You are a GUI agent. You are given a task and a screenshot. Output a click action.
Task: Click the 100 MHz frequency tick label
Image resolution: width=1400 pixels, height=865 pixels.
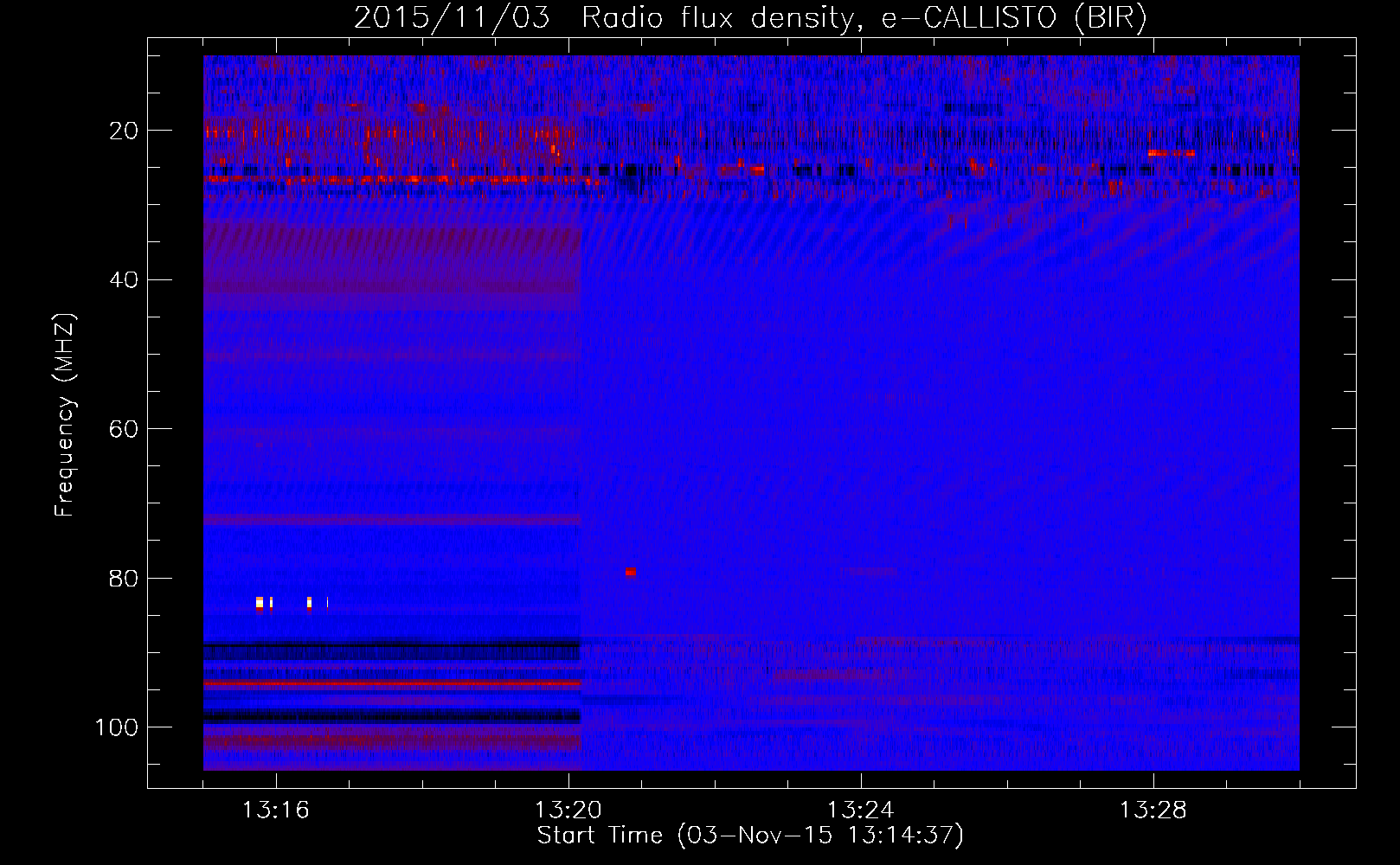117,727
